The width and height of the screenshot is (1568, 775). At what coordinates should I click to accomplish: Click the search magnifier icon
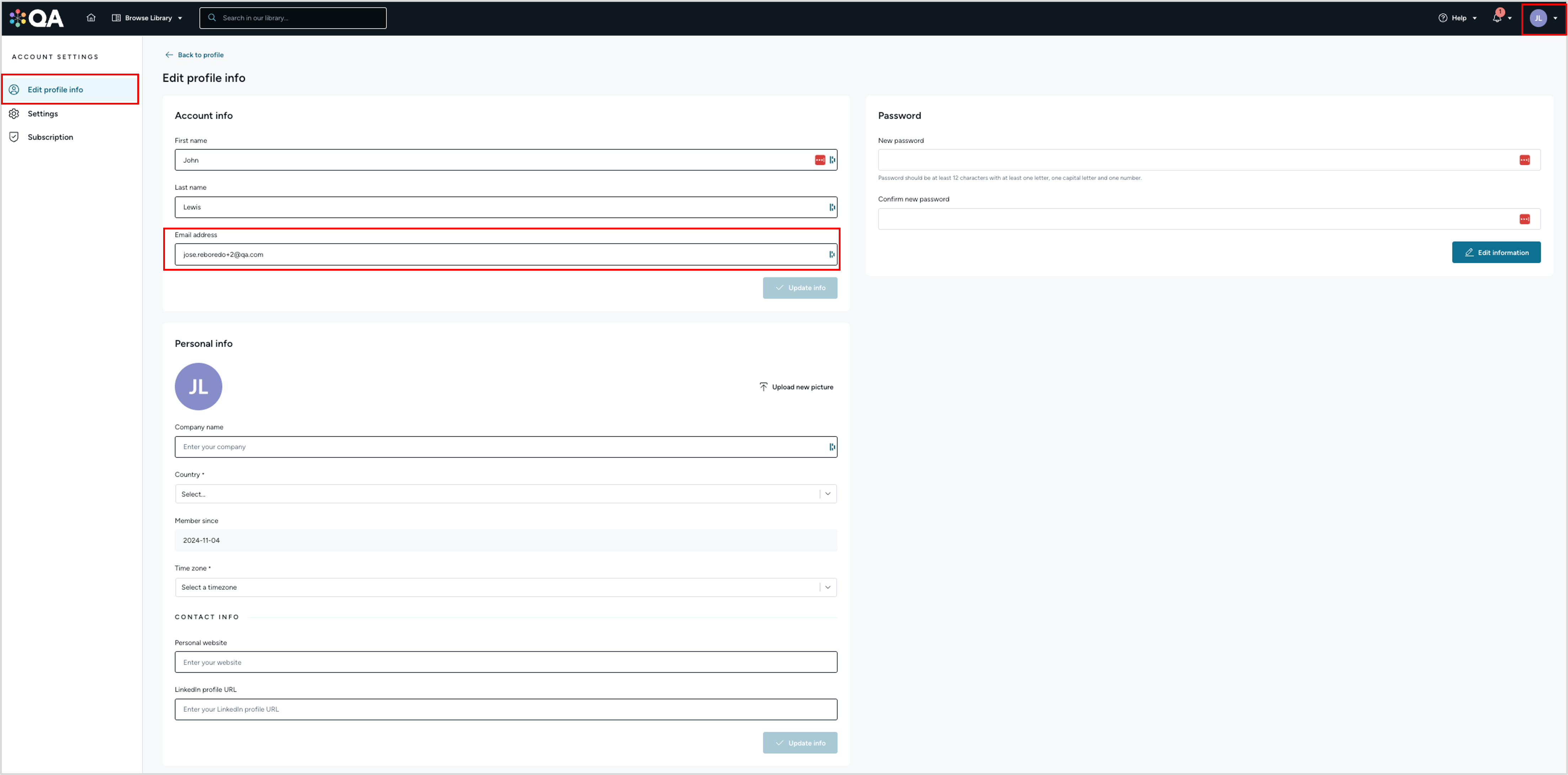(x=212, y=18)
